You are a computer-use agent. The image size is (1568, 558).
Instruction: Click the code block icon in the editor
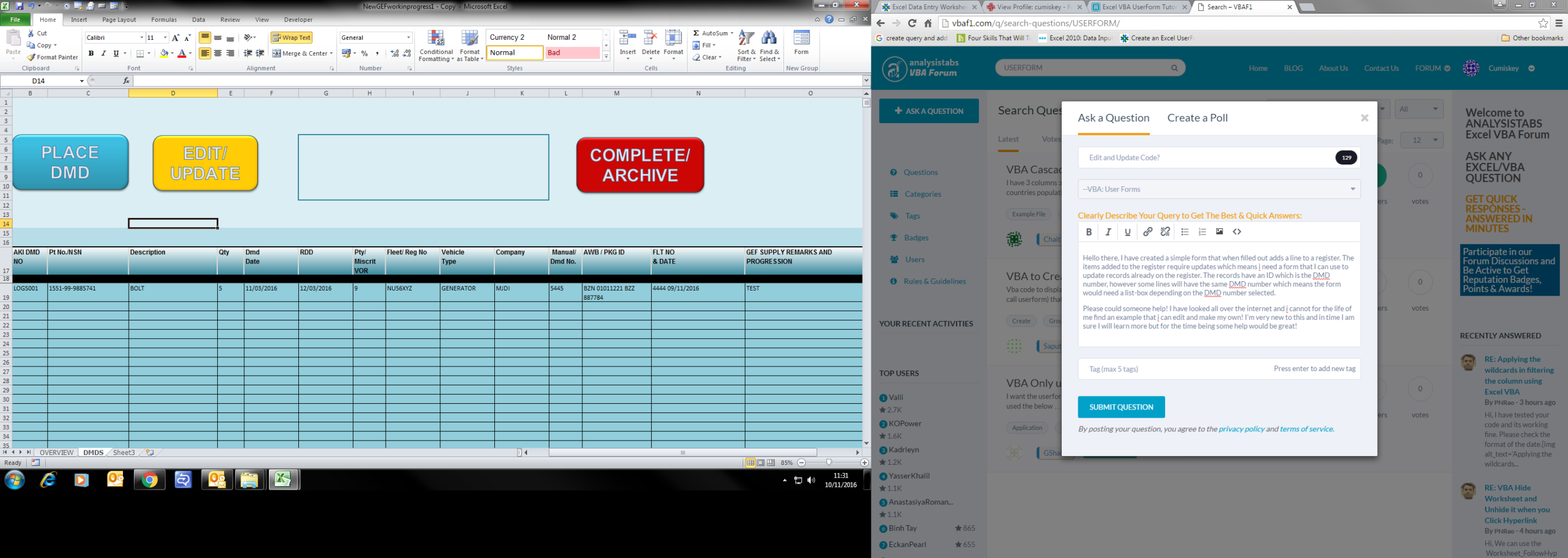pyautogui.click(x=1236, y=231)
